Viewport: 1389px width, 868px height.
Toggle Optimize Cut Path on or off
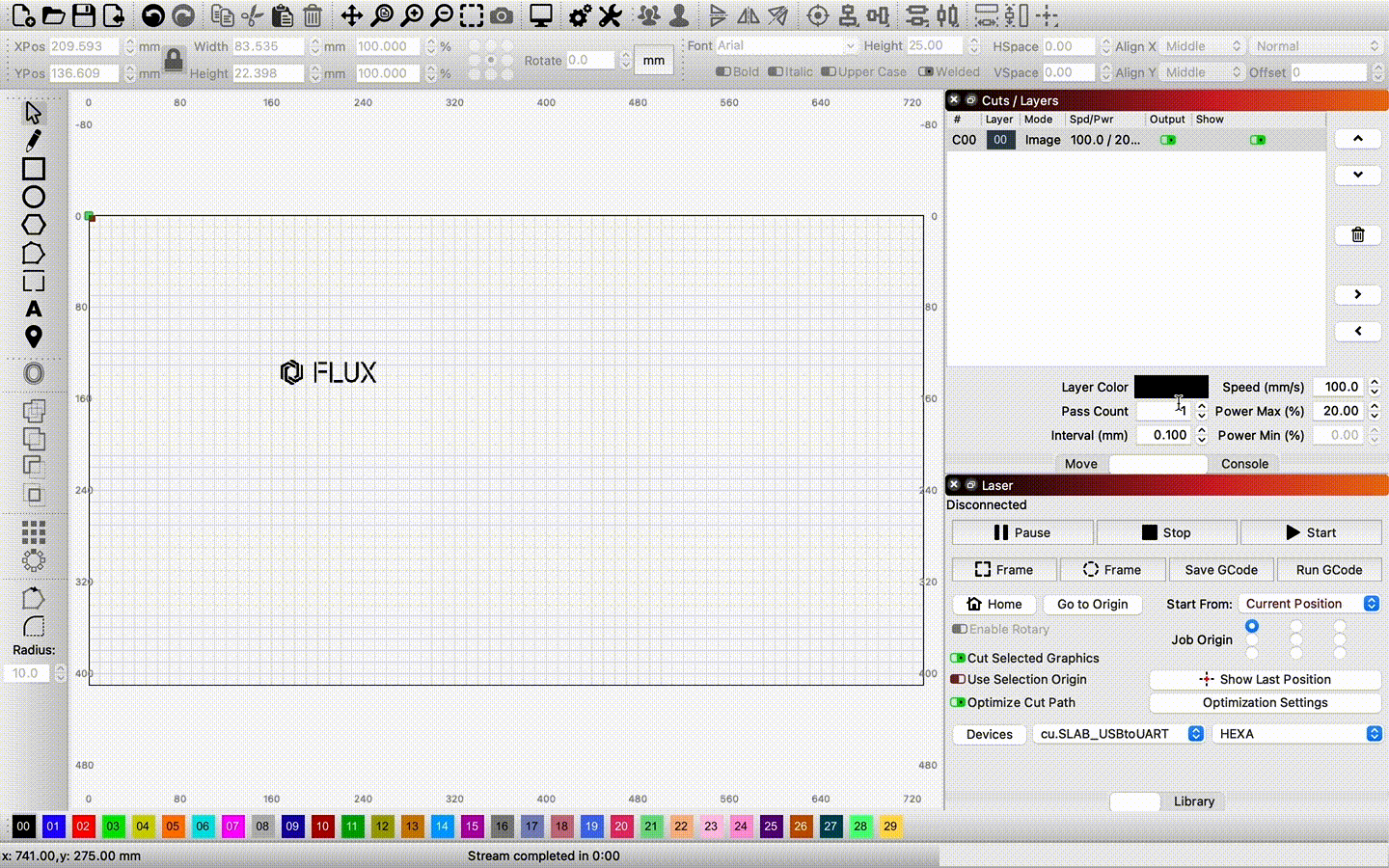coord(959,702)
